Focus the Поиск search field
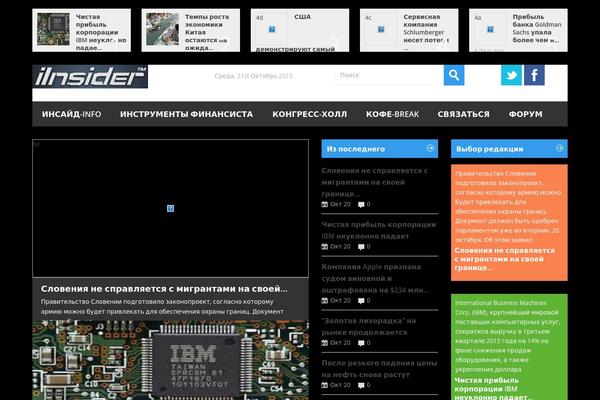 click(390, 75)
